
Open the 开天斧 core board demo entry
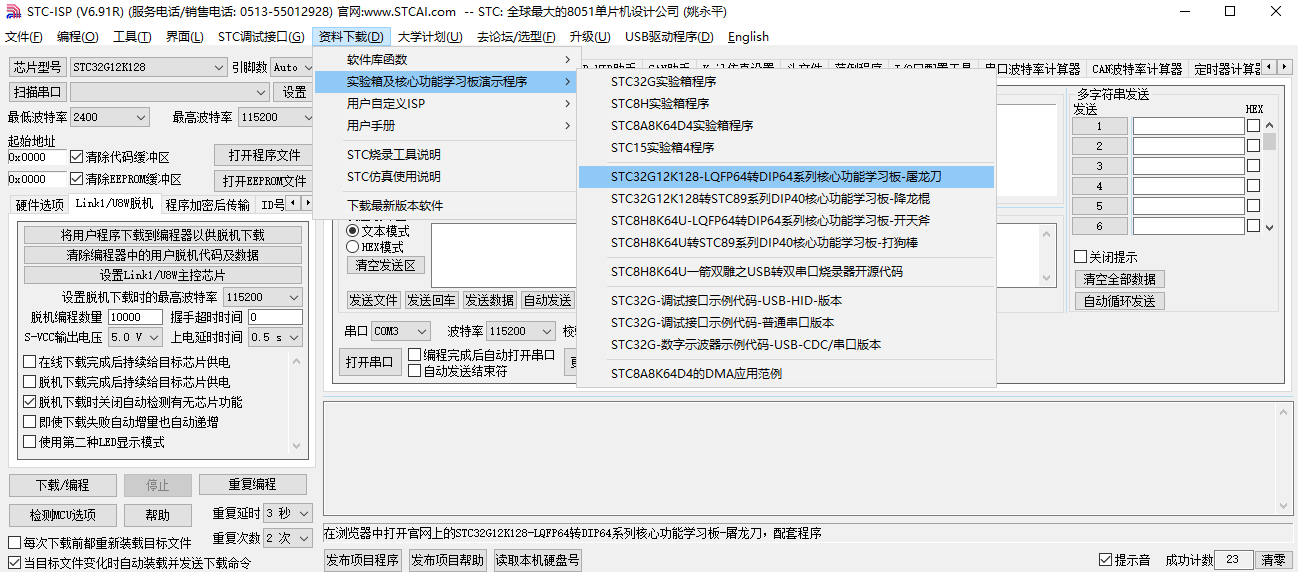786,221
